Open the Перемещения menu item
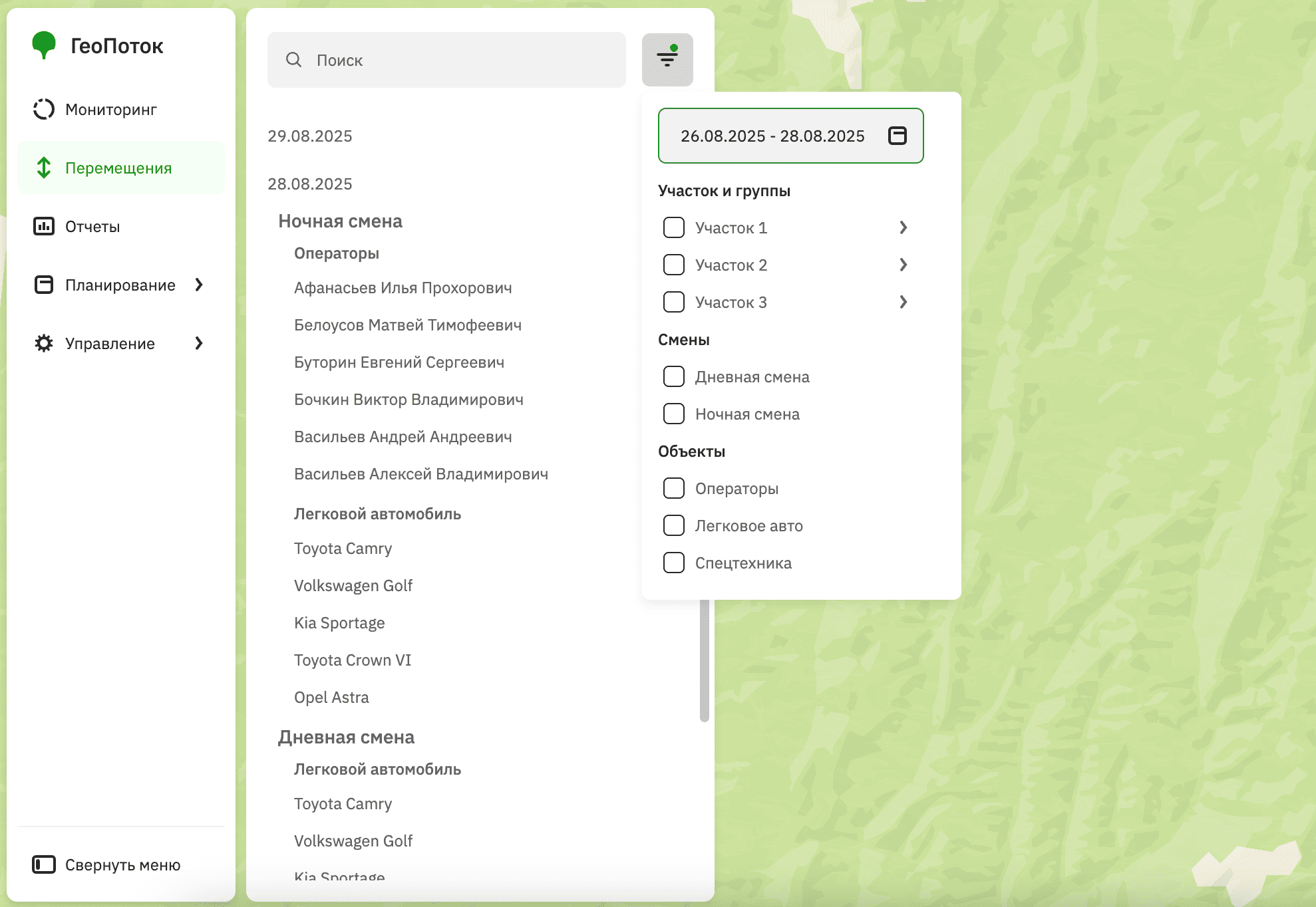This screenshot has width=1316, height=907. (118, 168)
